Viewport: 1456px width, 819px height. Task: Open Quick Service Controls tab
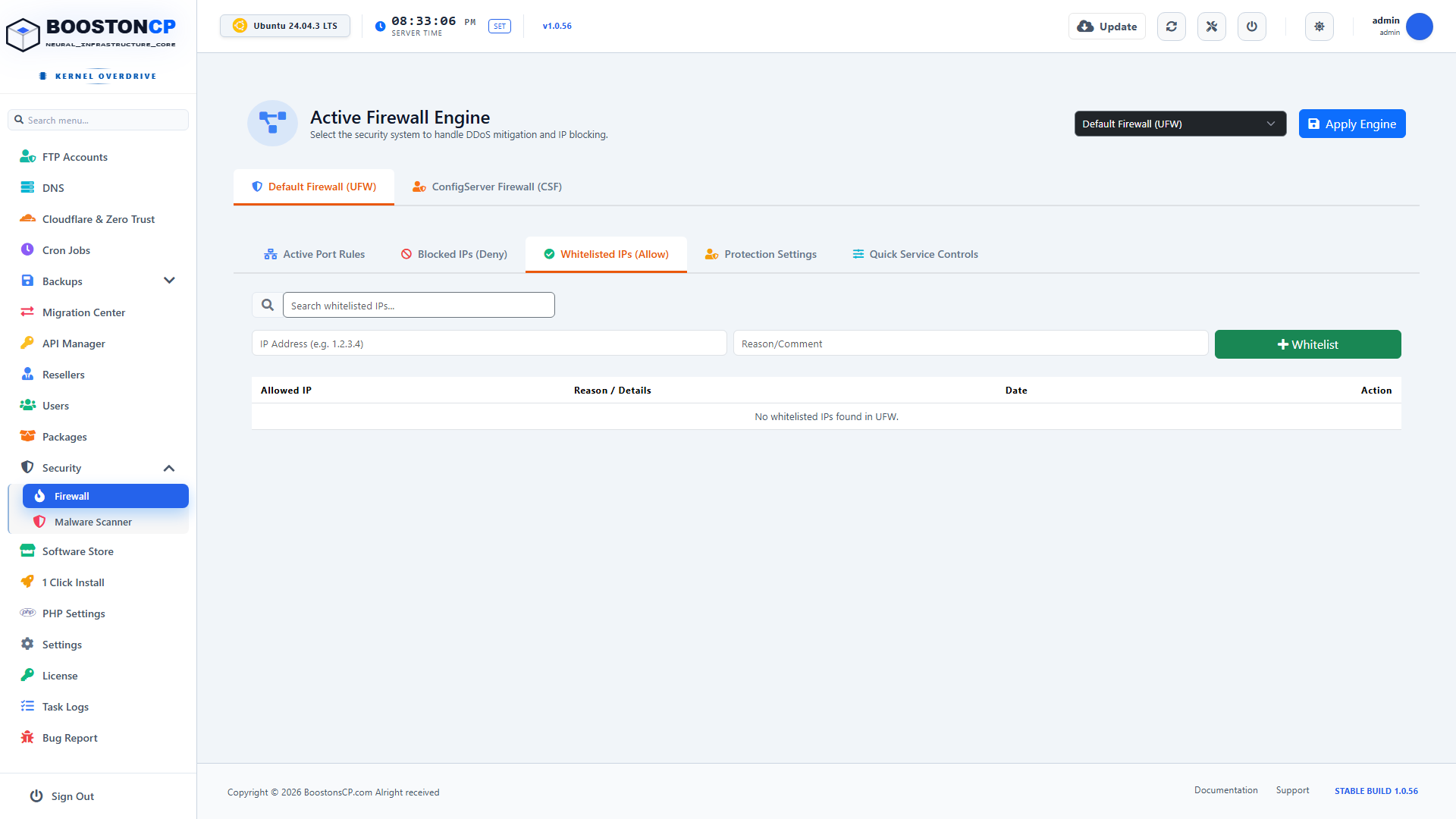coord(915,254)
